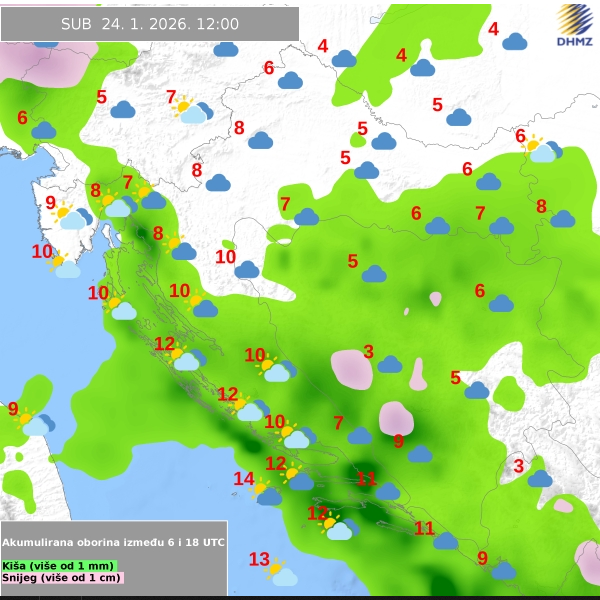
Task: Select the partly sunny icon beside temperature 6
Action: 540,149
